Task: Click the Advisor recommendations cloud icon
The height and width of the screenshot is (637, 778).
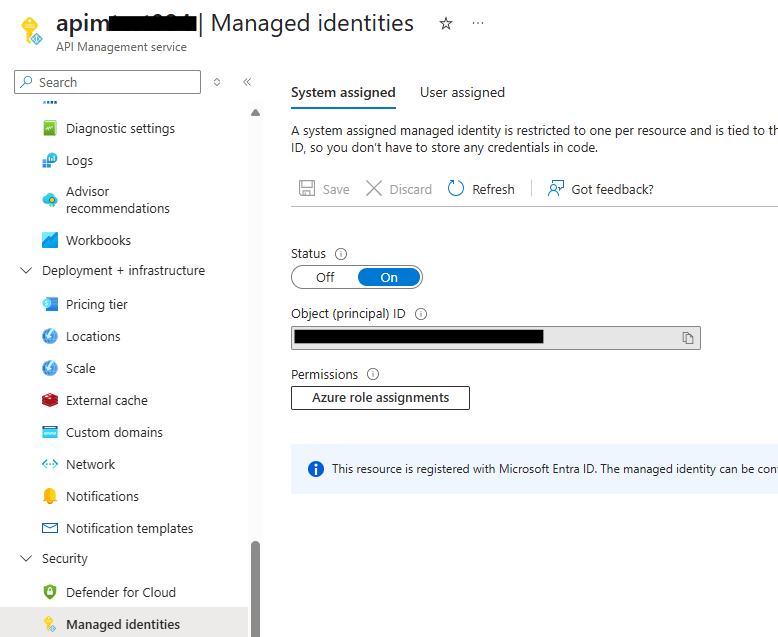Action: click(x=50, y=199)
